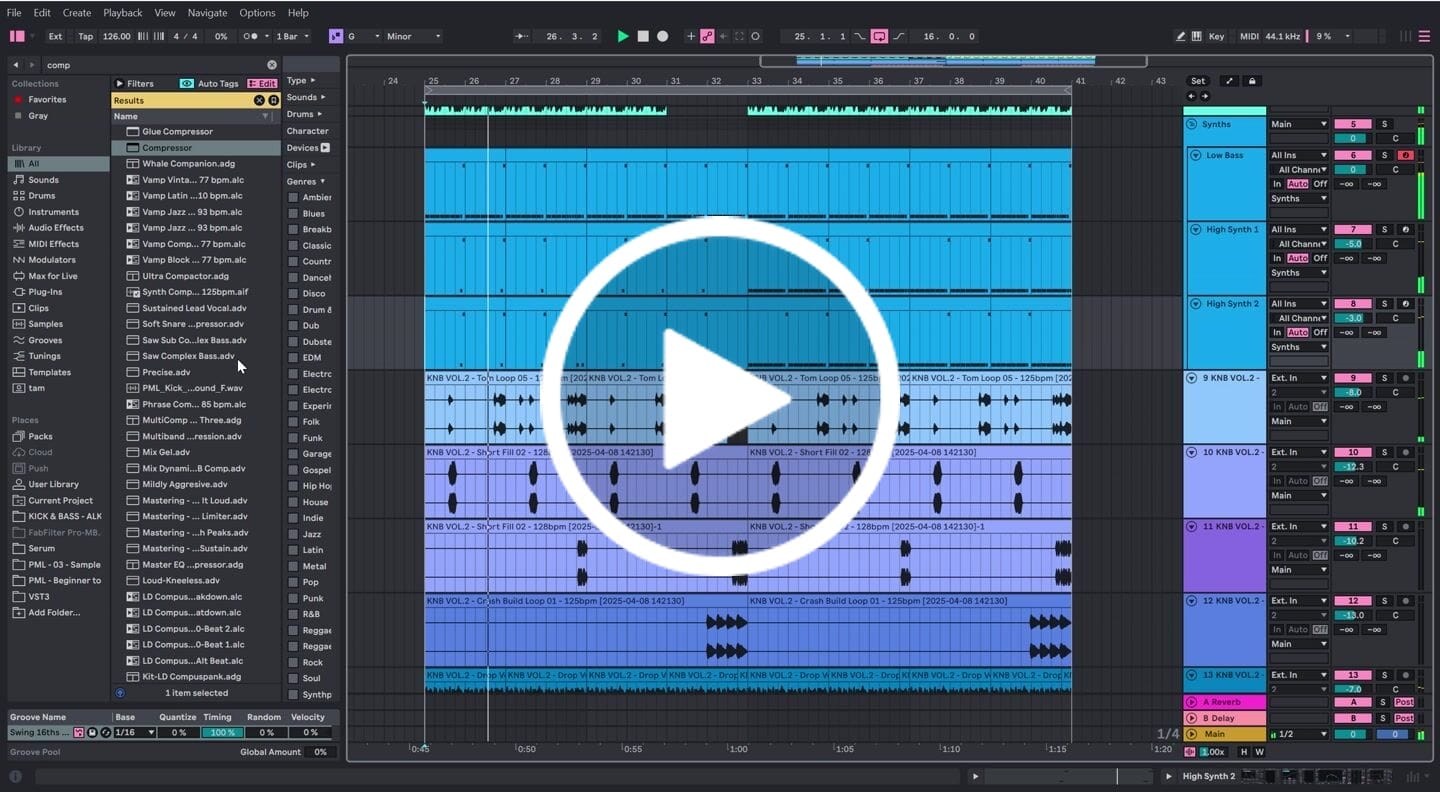This screenshot has width=1440, height=792.
Task: Toggle the Metronome button
Action: 249,36
